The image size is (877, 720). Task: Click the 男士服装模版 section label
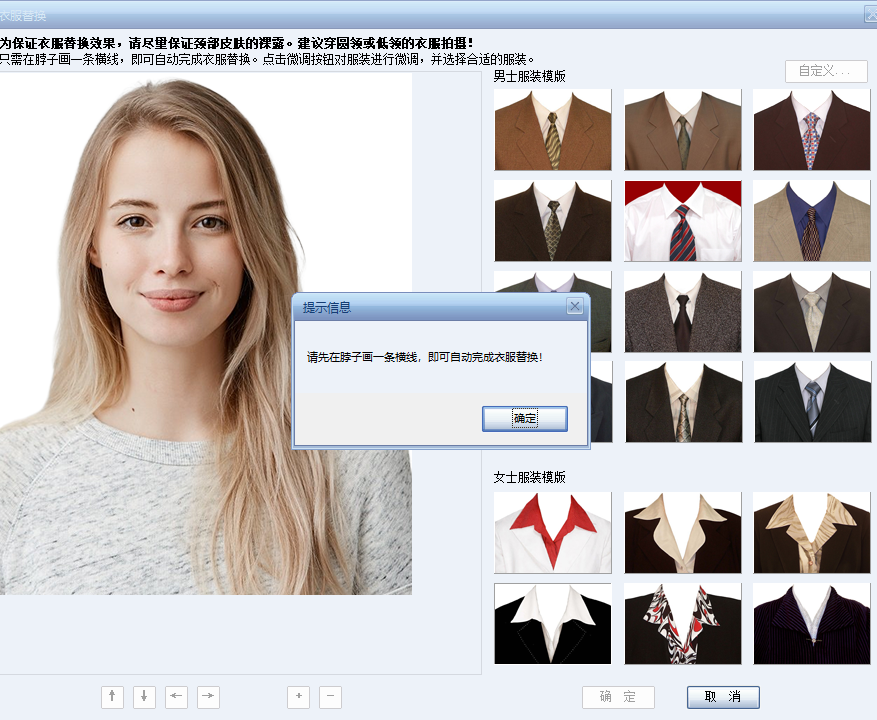point(529,76)
